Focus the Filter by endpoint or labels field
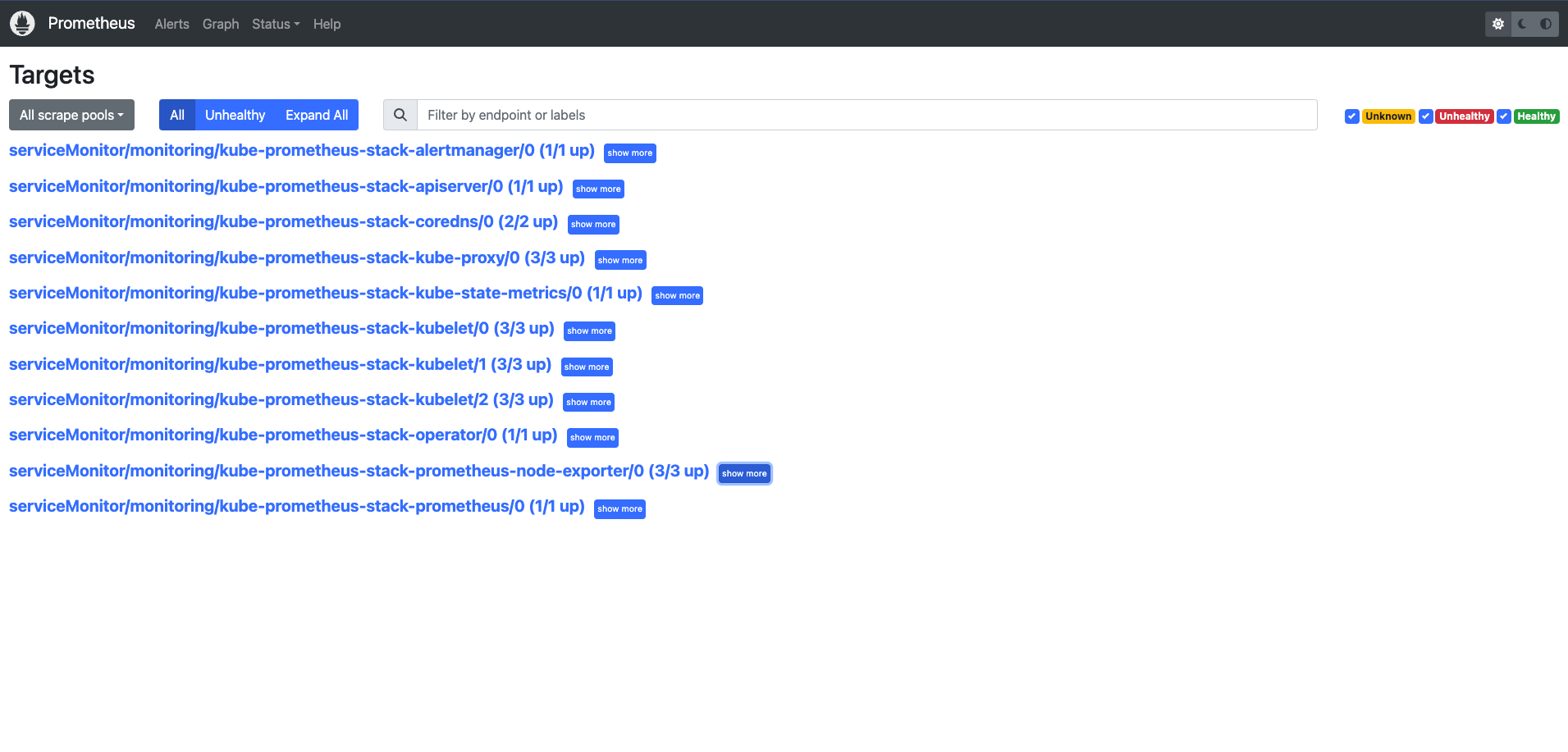This screenshot has height=752, width=1568. pos(867,115)
